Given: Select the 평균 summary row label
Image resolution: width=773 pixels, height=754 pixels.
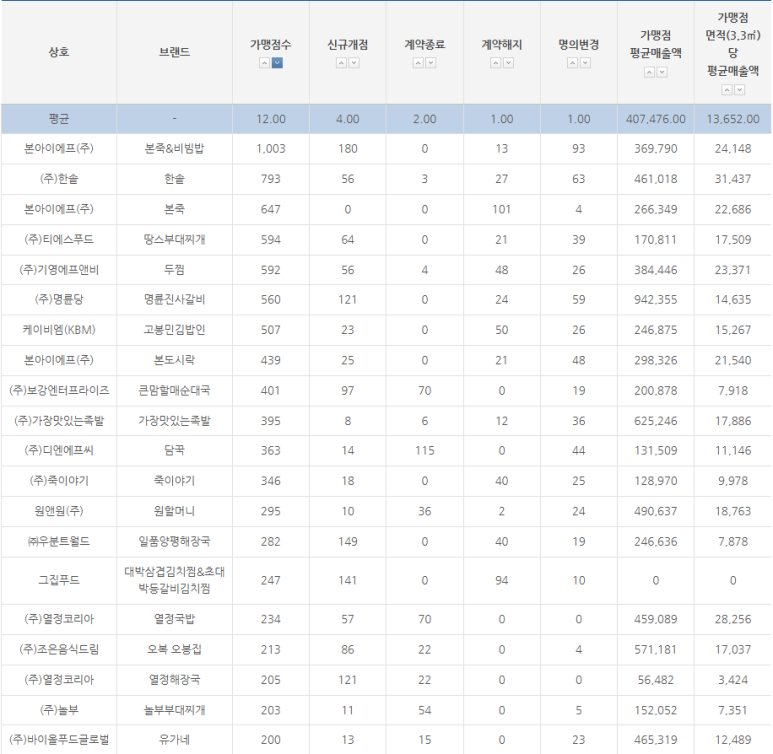Looking at the screenshot, I should pyautogui.click(x=59, y=119).
